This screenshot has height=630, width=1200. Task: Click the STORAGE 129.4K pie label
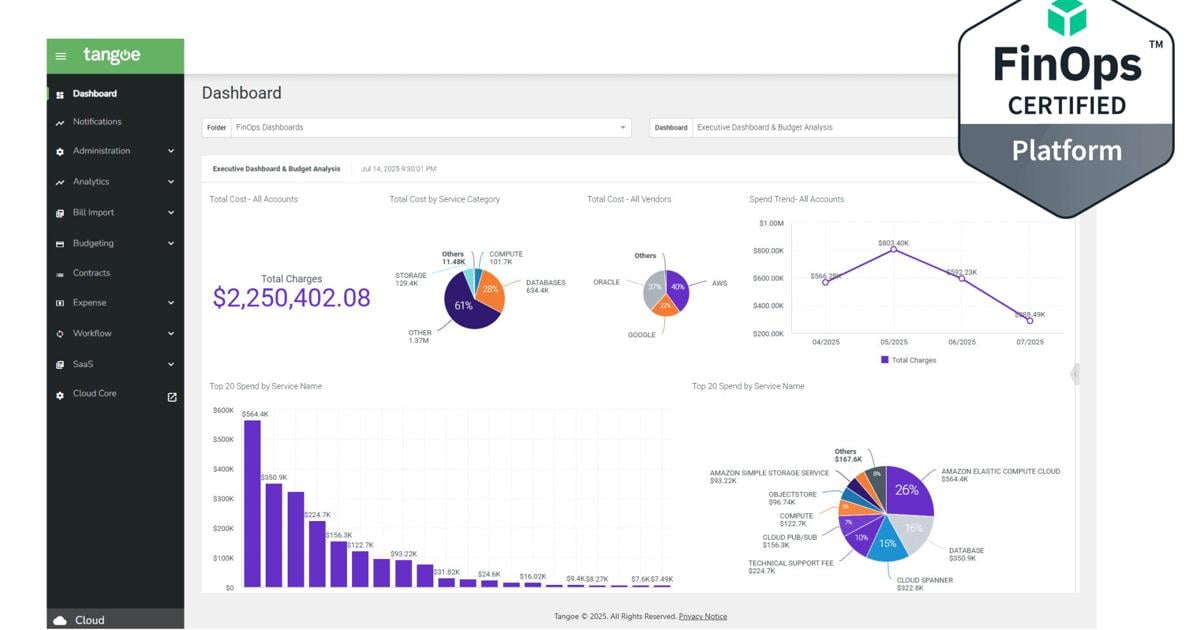(x=411, y=279)
